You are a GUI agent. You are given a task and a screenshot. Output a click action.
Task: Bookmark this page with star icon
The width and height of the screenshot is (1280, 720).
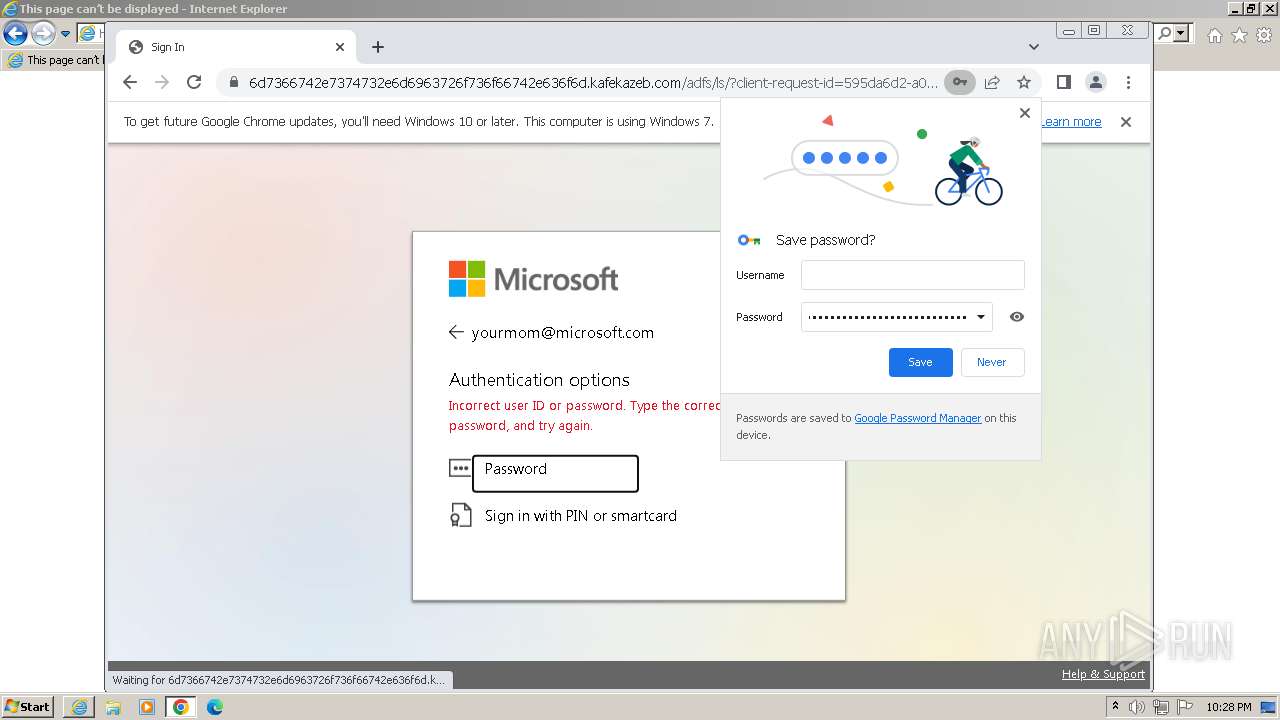click(x=1024, y=82)
